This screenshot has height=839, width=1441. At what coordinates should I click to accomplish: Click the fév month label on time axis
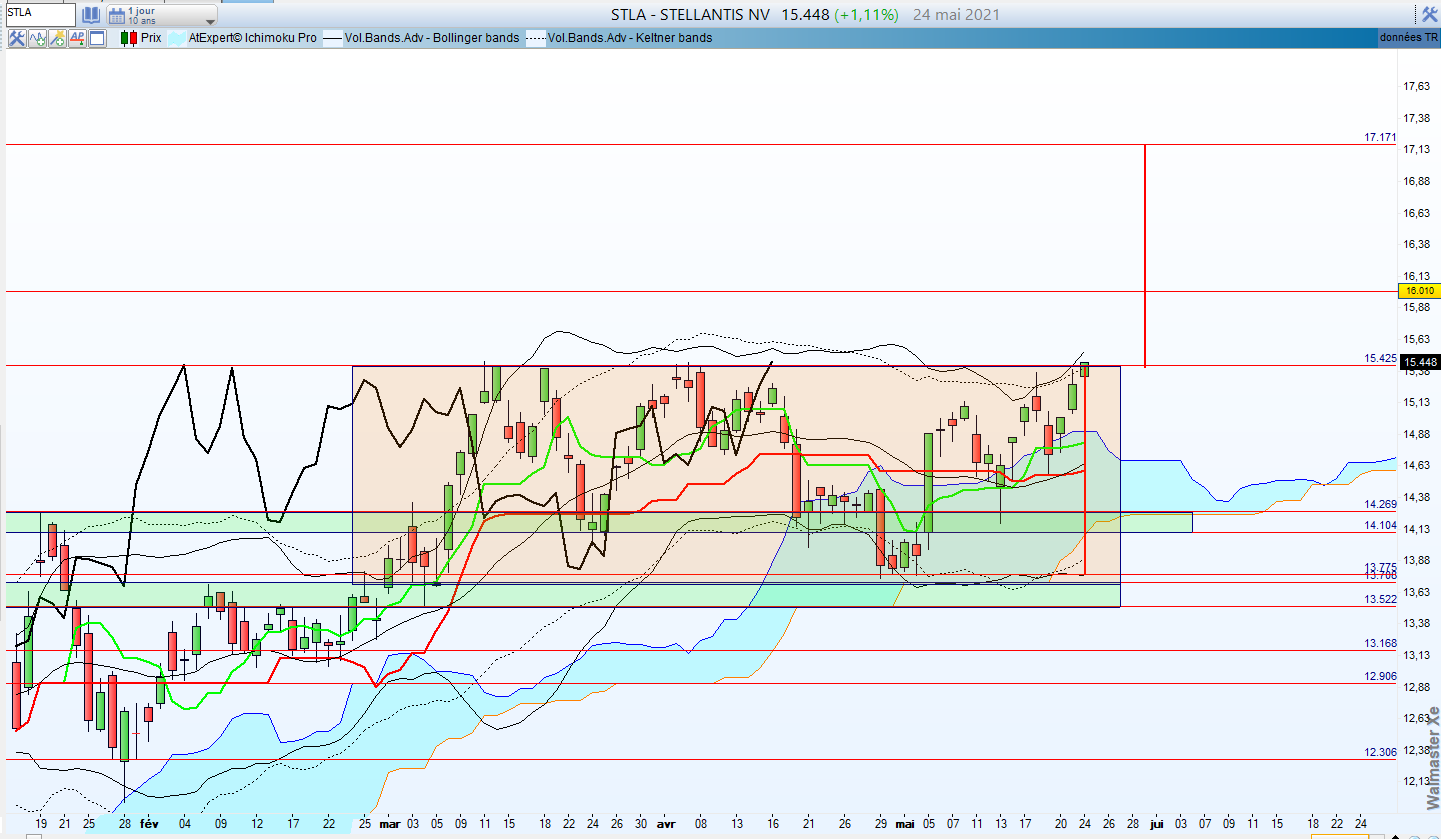[150, 824]
